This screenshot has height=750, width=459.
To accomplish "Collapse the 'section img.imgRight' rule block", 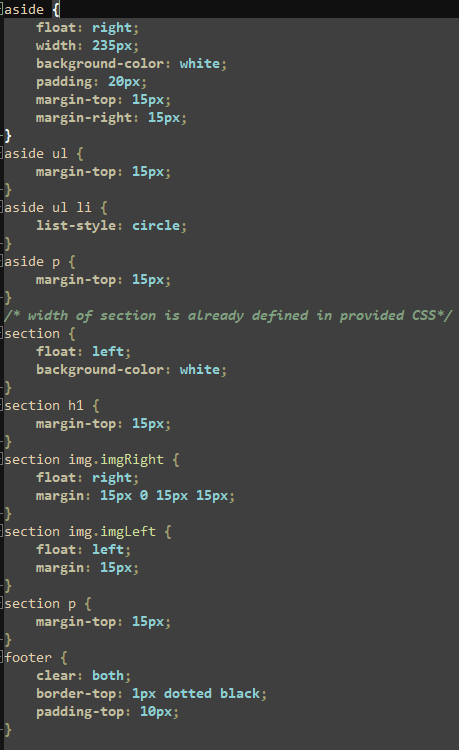I will pyautogui.click(x=2, y=460).
